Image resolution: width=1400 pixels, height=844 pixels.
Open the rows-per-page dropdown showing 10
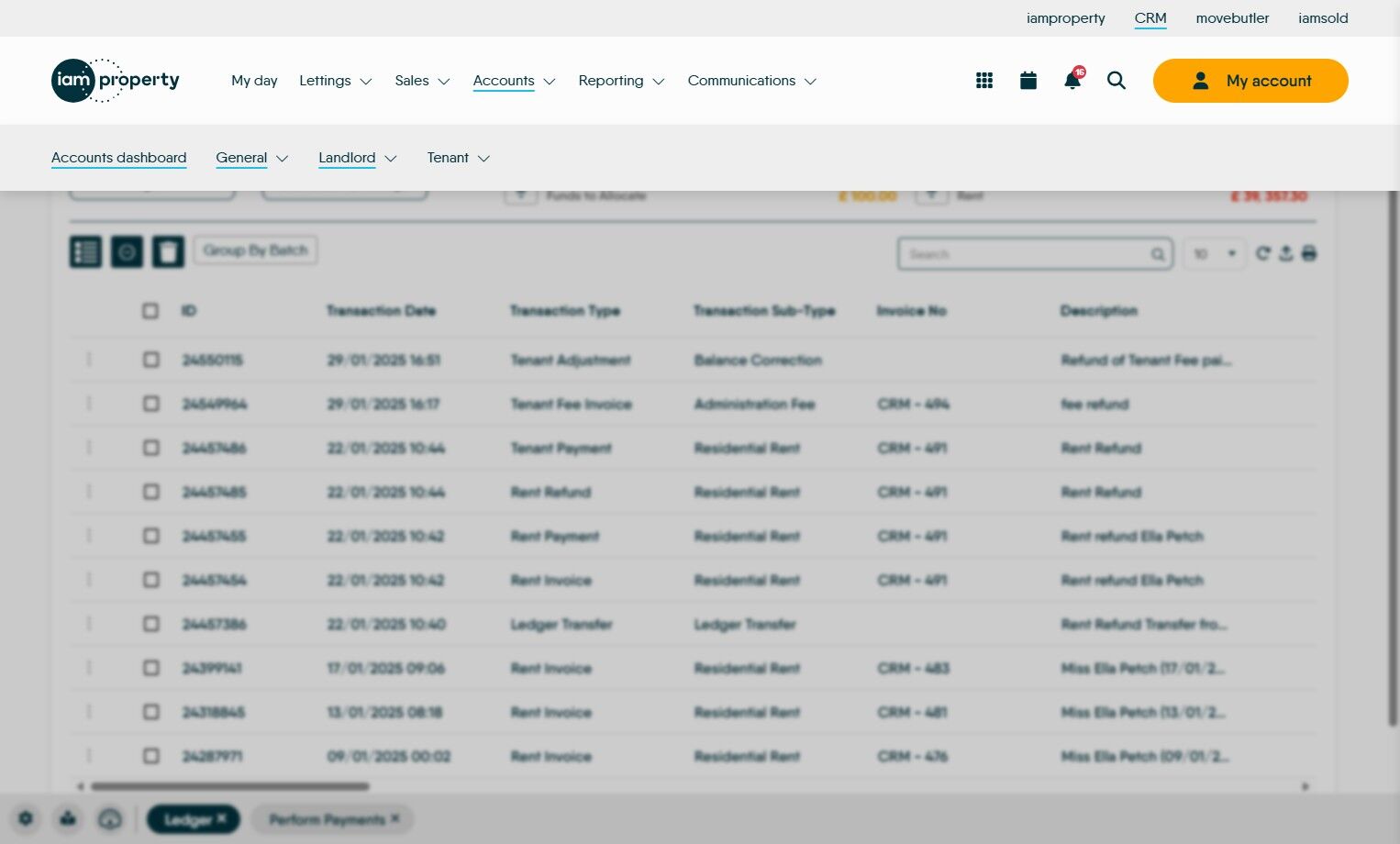pyautogui.click(x=1215, y=253)
